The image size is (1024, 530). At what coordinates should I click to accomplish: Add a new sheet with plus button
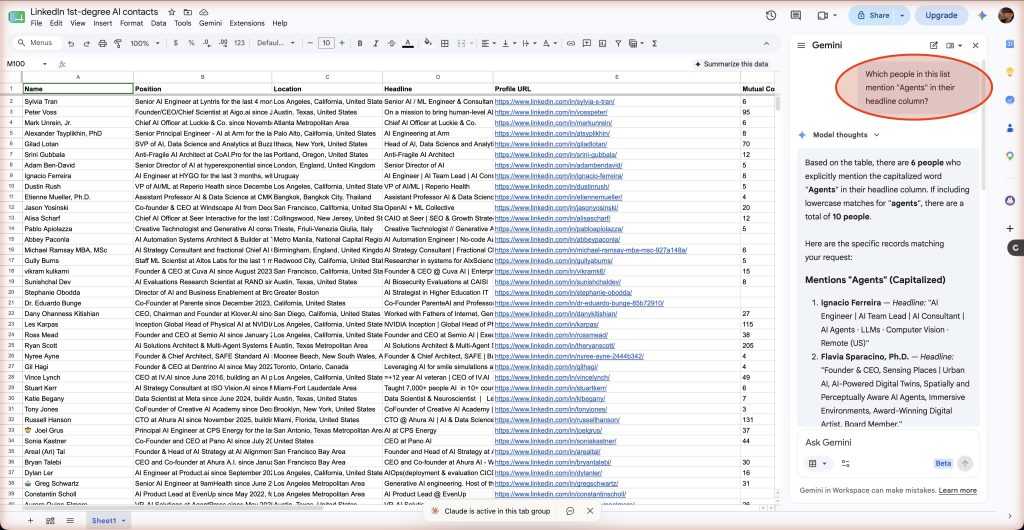pyautogui.click(x=29, y=520)
